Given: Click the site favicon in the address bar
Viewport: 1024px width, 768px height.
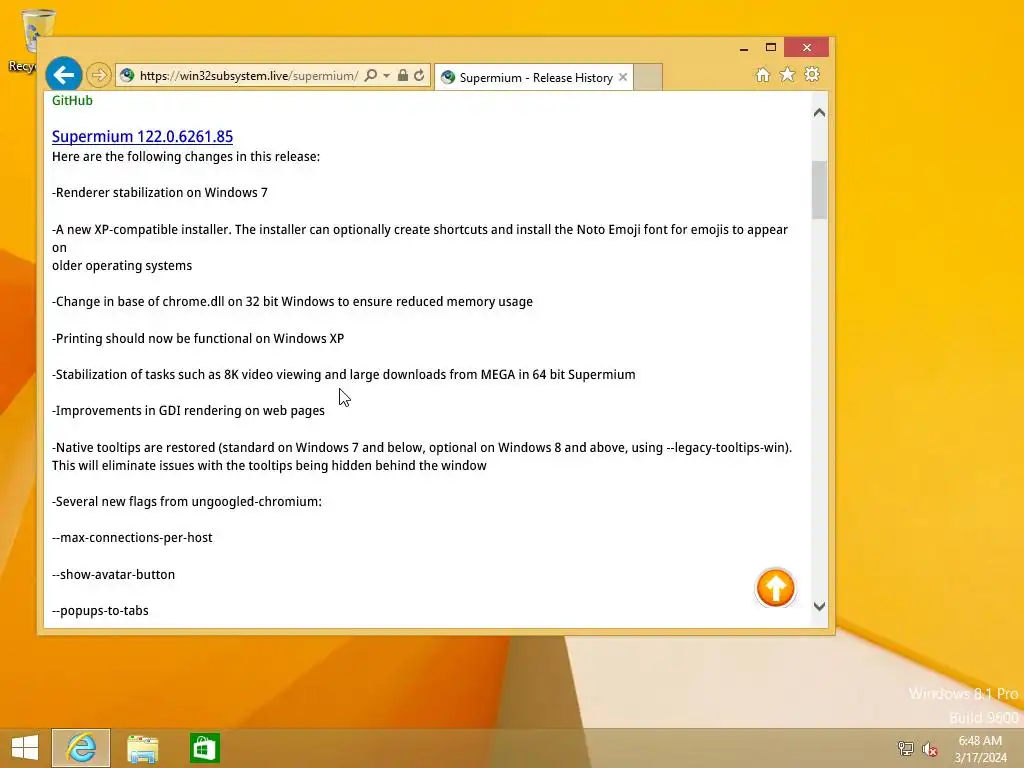Looking at the screenshot, I should pos(127,76).
